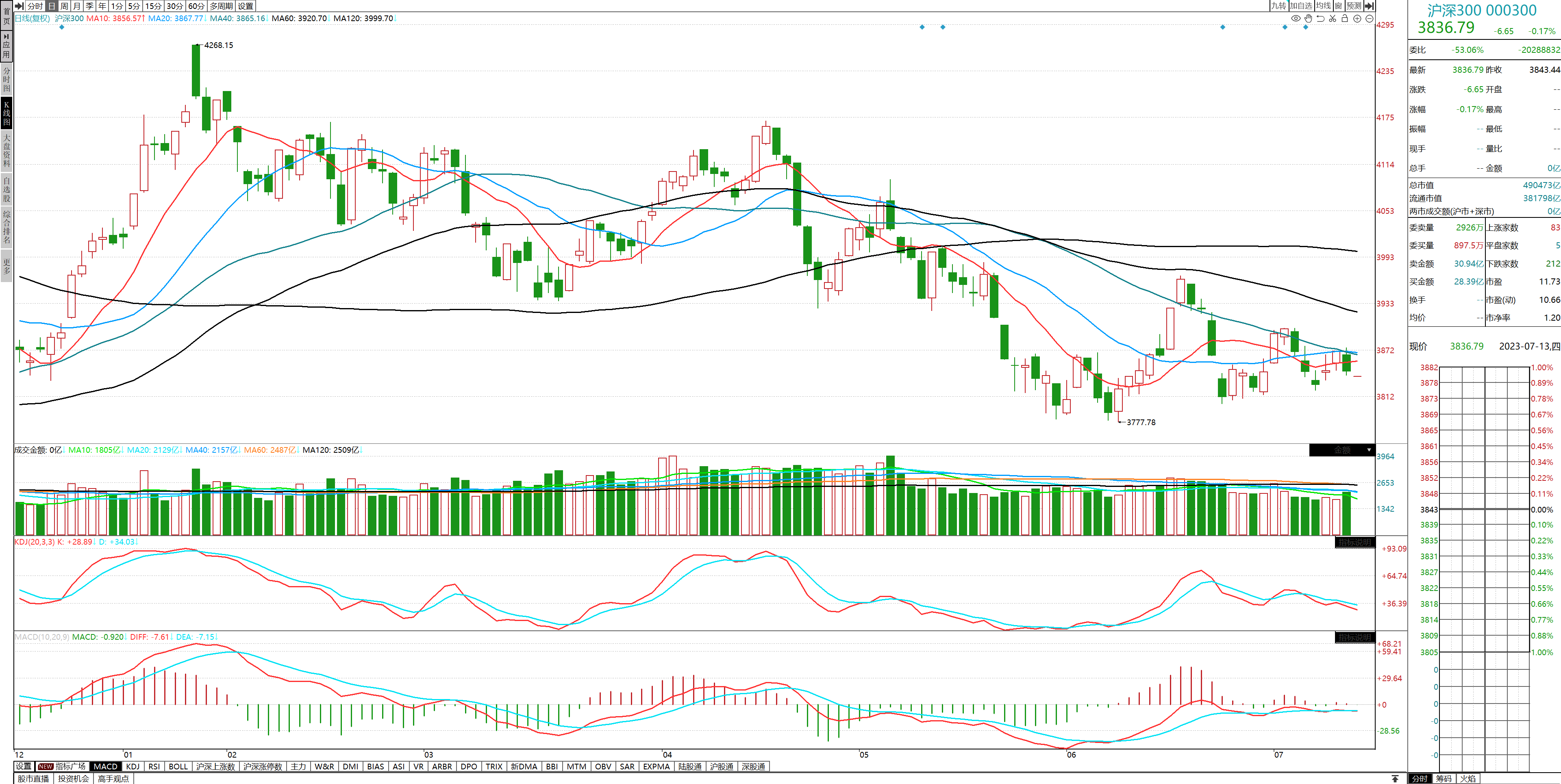Select the scissors cut tool icon
The width and height of the screenshot is (1561, 784).
coord(1333,19)
